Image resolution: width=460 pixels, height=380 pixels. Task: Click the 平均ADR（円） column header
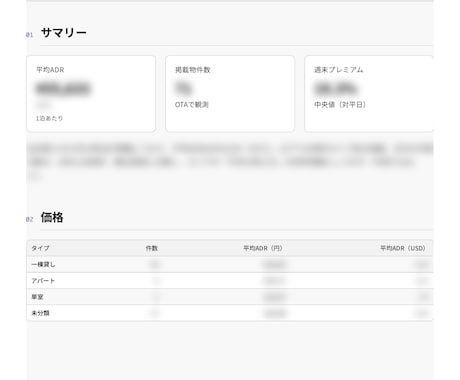click(263, 248)
